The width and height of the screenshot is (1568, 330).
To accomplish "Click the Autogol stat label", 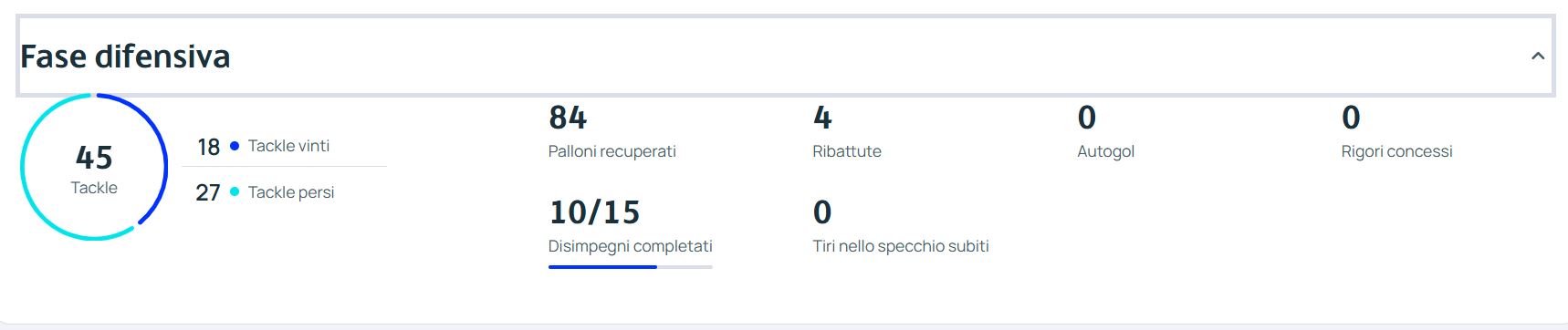I will [x=1105, y=151].
